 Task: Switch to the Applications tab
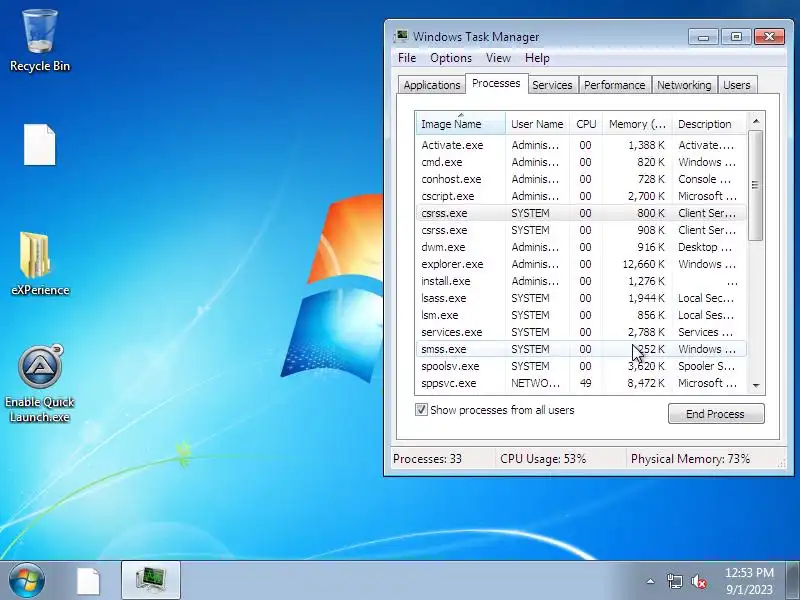pos(432,85)
